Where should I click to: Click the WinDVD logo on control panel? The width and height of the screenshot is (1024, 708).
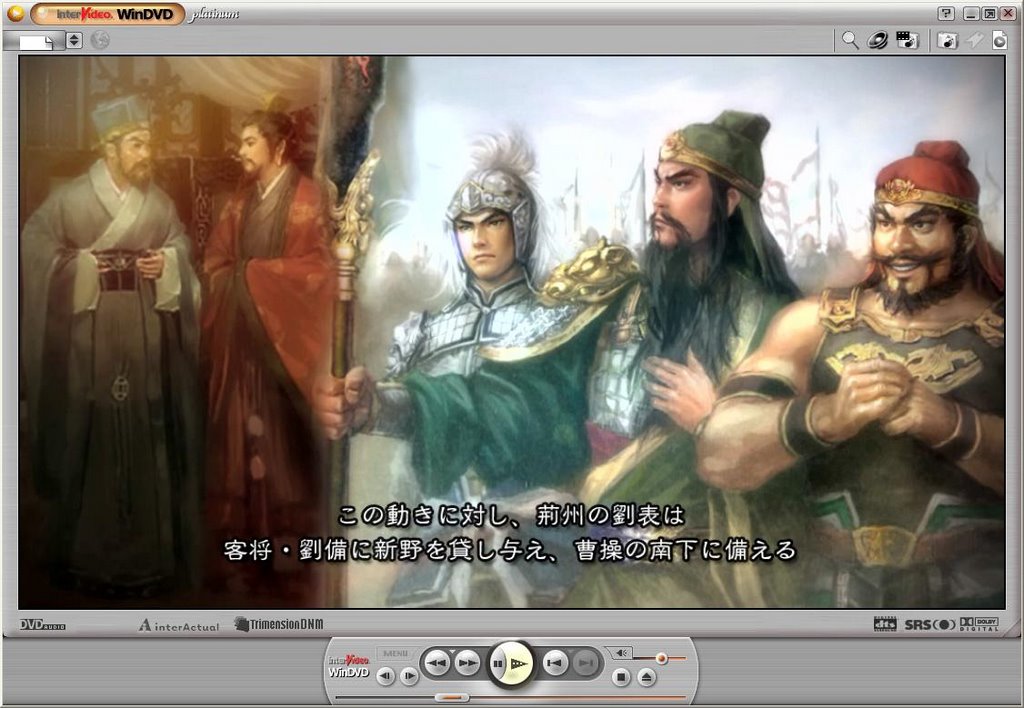coord(349,666)
